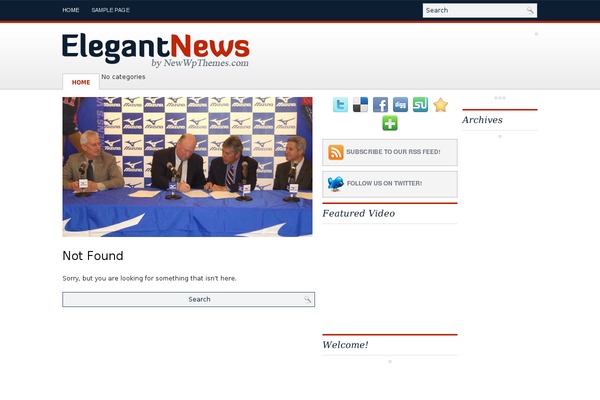Click the orange RSS feed icon

(336, 152)
